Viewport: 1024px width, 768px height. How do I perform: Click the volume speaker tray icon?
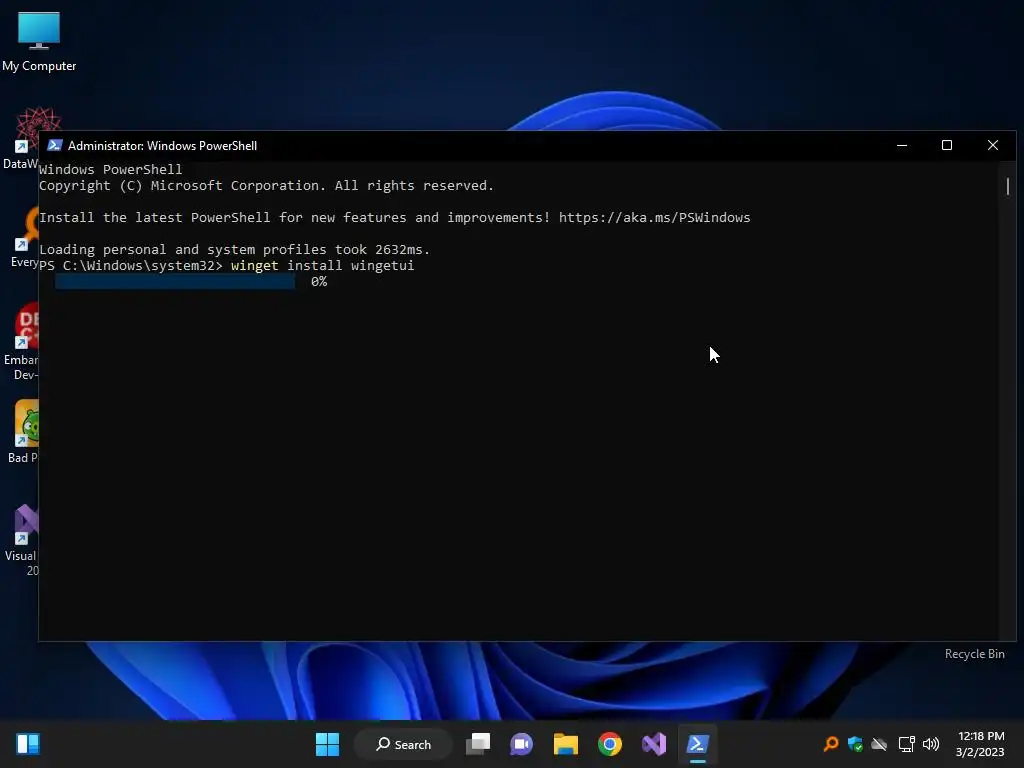click(x=931, y=744)
